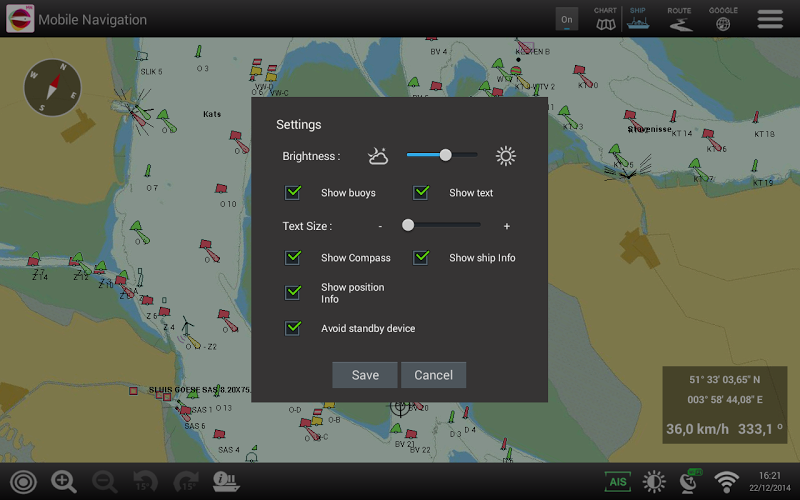Click the 22/12/2014 date text
This screenshot has height=500, width=800.
click(769, 488)
